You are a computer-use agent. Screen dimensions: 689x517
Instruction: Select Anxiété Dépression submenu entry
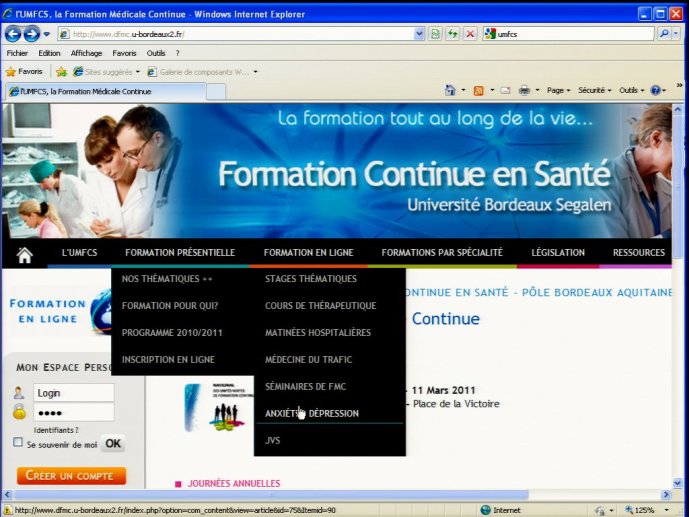[312, 413]
